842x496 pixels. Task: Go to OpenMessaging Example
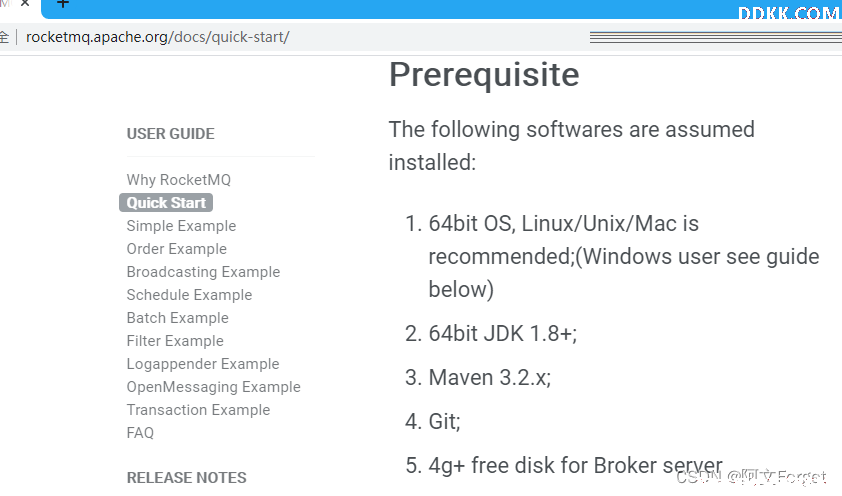214,387
